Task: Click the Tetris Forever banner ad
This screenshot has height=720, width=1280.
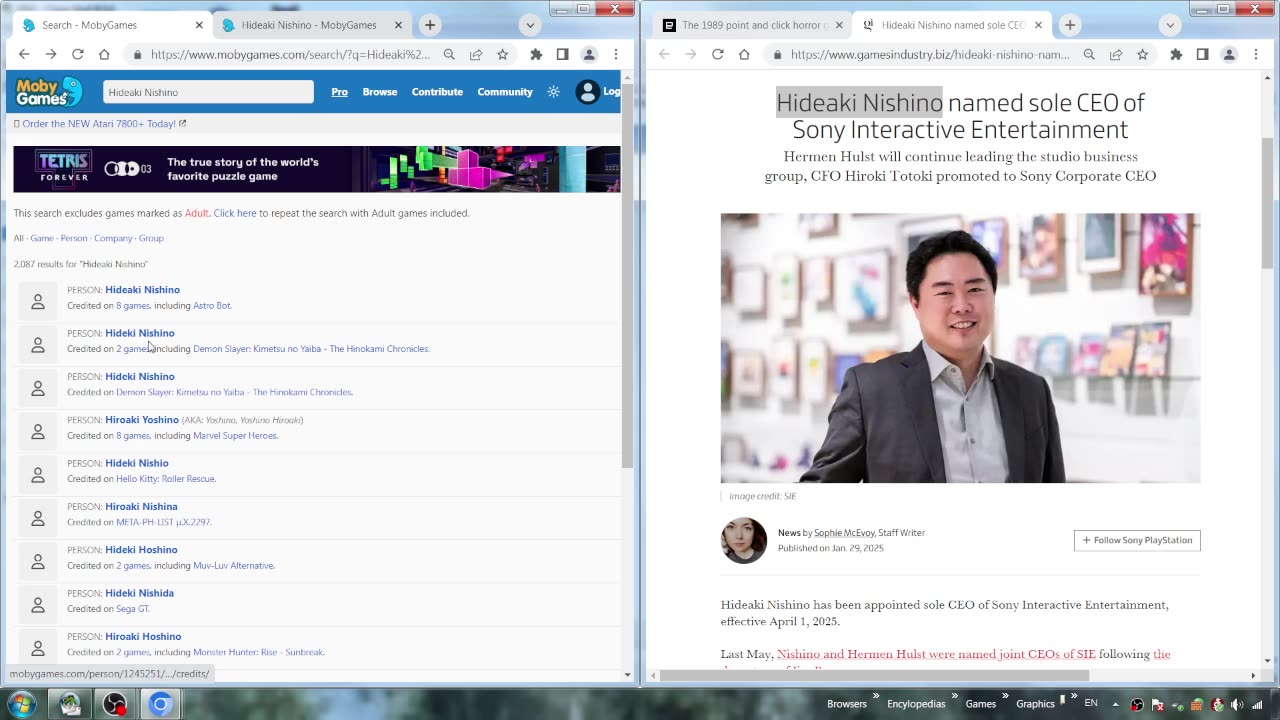Action: click(317, 169)
